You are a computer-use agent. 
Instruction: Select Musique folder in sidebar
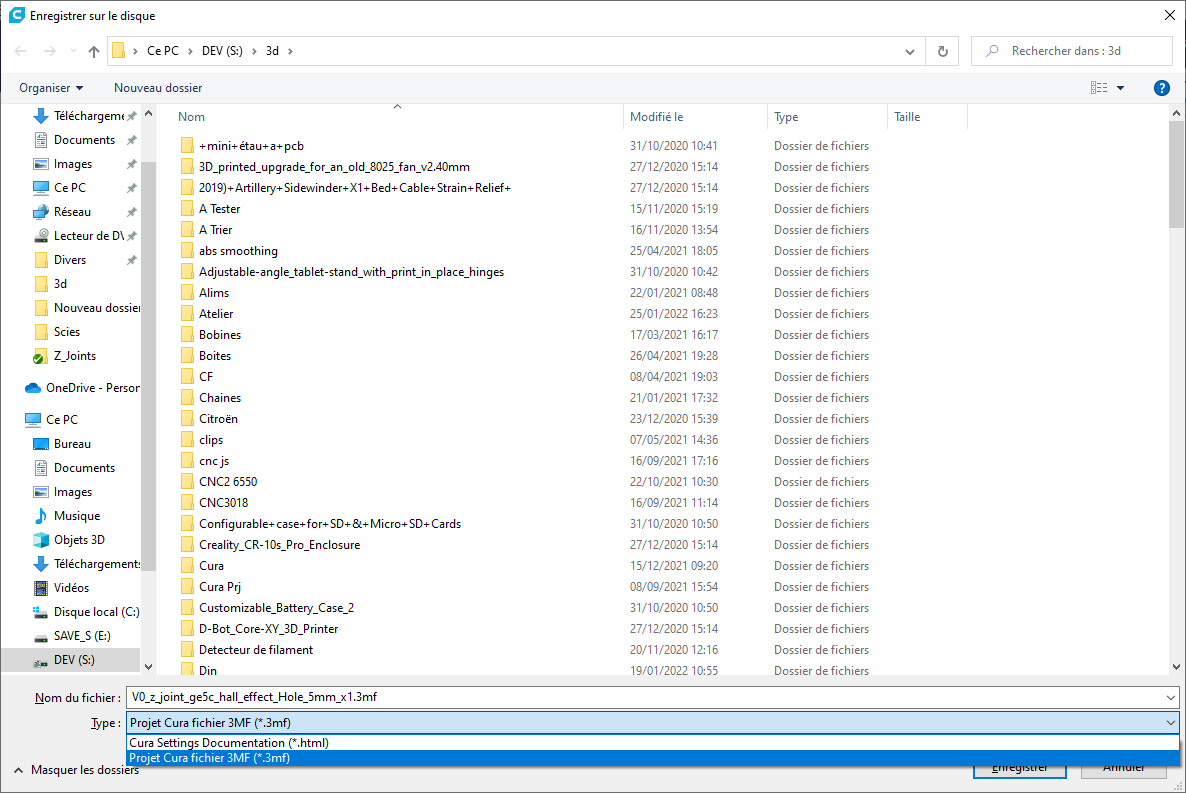[x=76, y=515]
